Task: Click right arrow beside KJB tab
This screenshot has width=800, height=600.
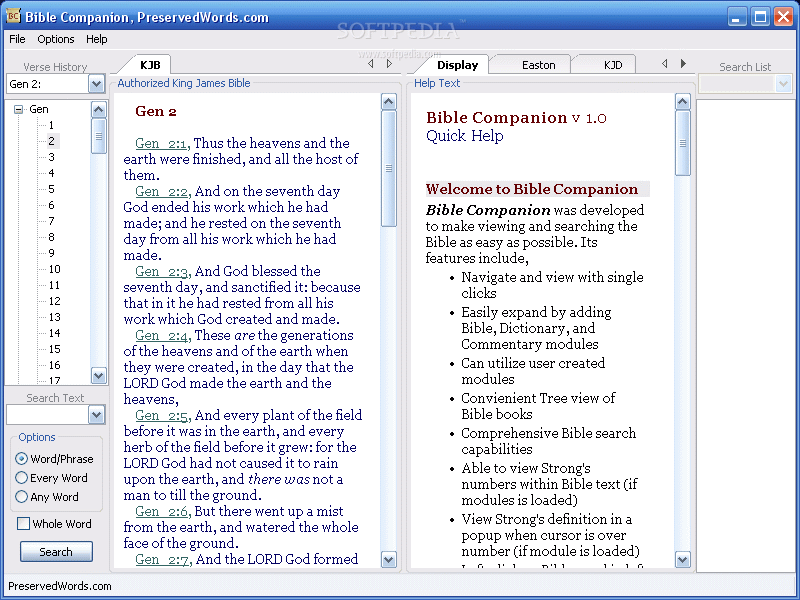Action: [389, 64]
